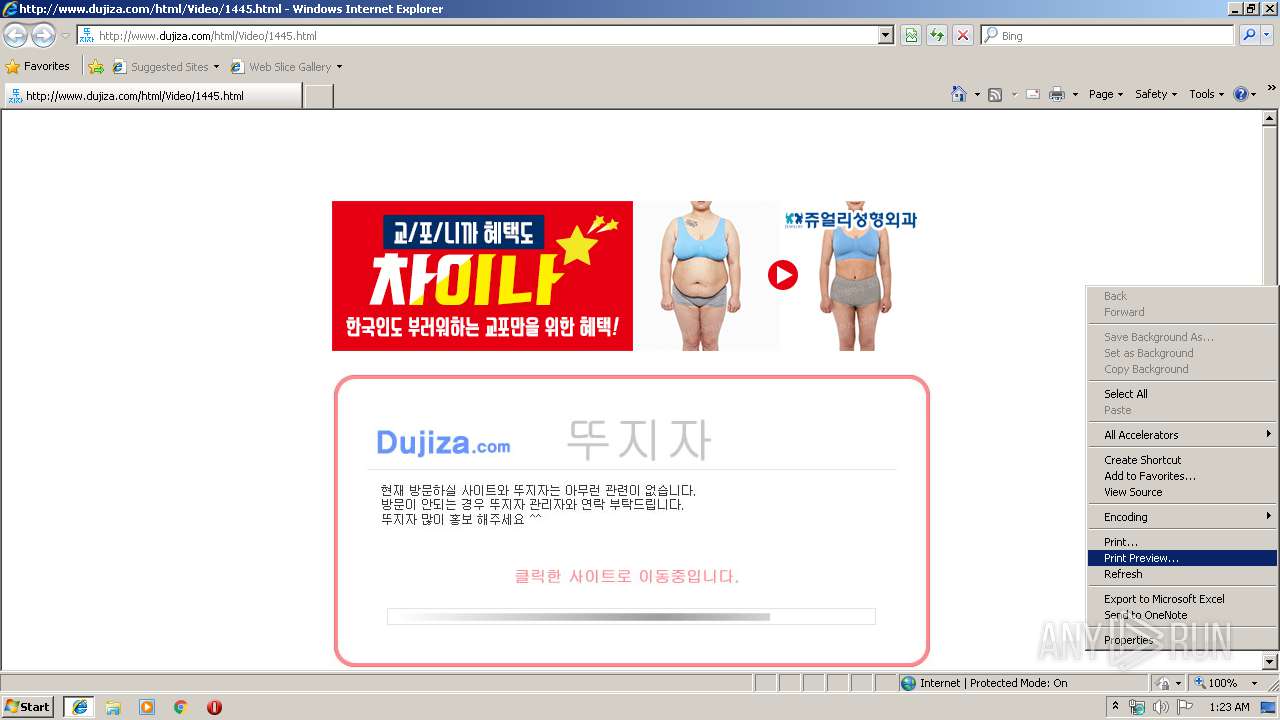1280x720 pixels.
Task: Choose Create Shortcut from context menu
Action: [1182, 460]
